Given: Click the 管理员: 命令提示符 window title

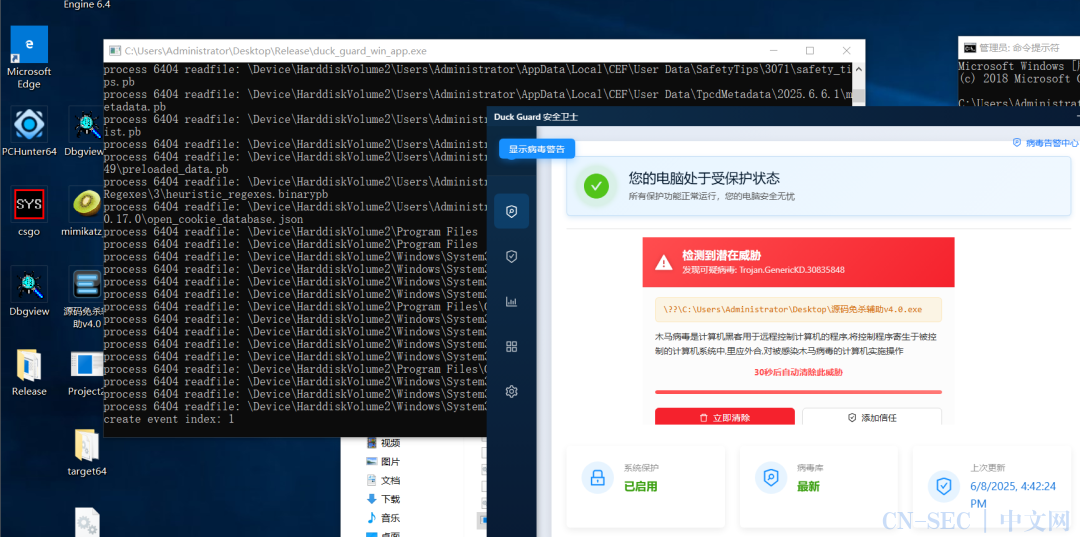Looking at the screenshot, I should [1019, 48].
